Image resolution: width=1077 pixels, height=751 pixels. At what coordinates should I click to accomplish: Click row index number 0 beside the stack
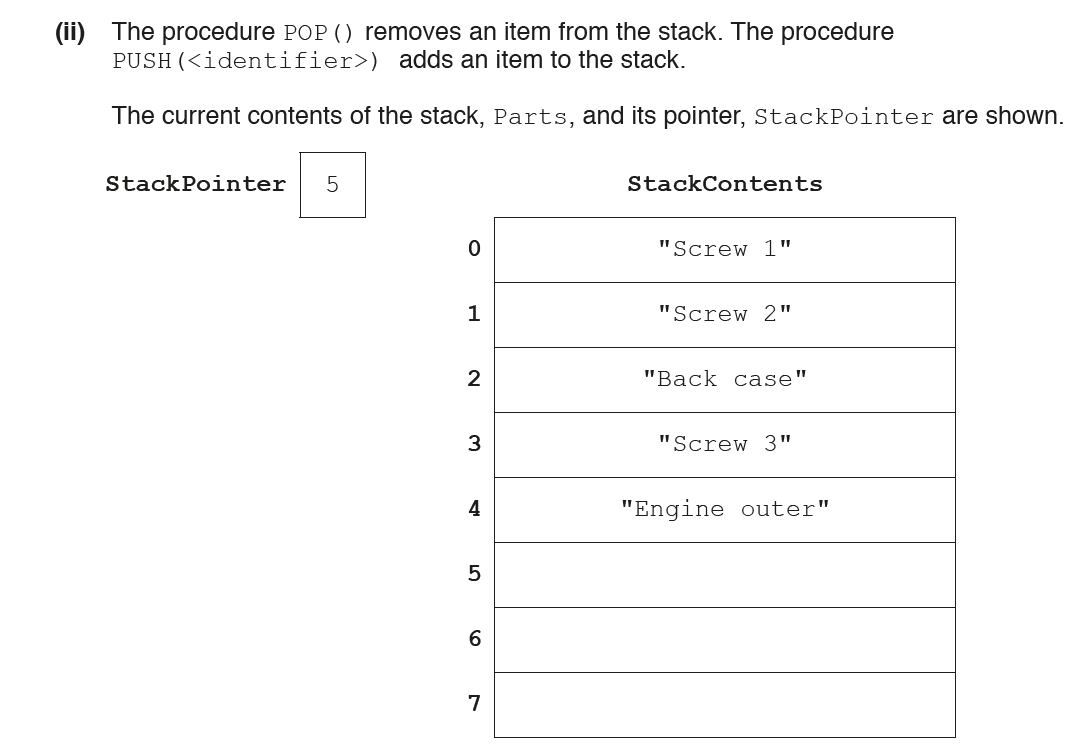(x=474, y=248)
